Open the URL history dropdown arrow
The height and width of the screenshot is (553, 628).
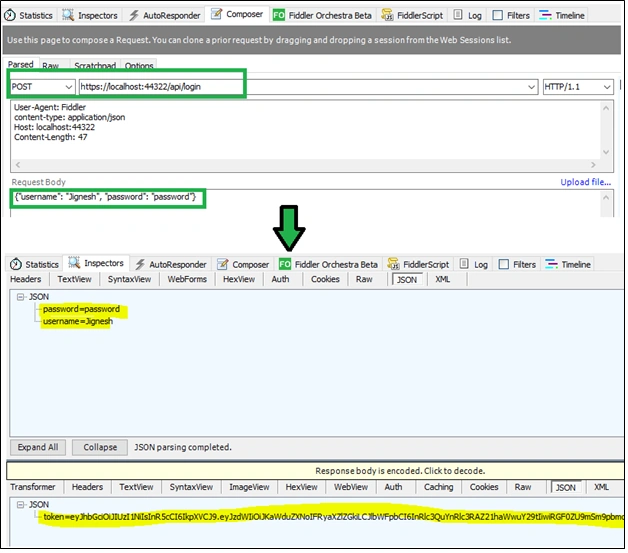pos(531,87)
